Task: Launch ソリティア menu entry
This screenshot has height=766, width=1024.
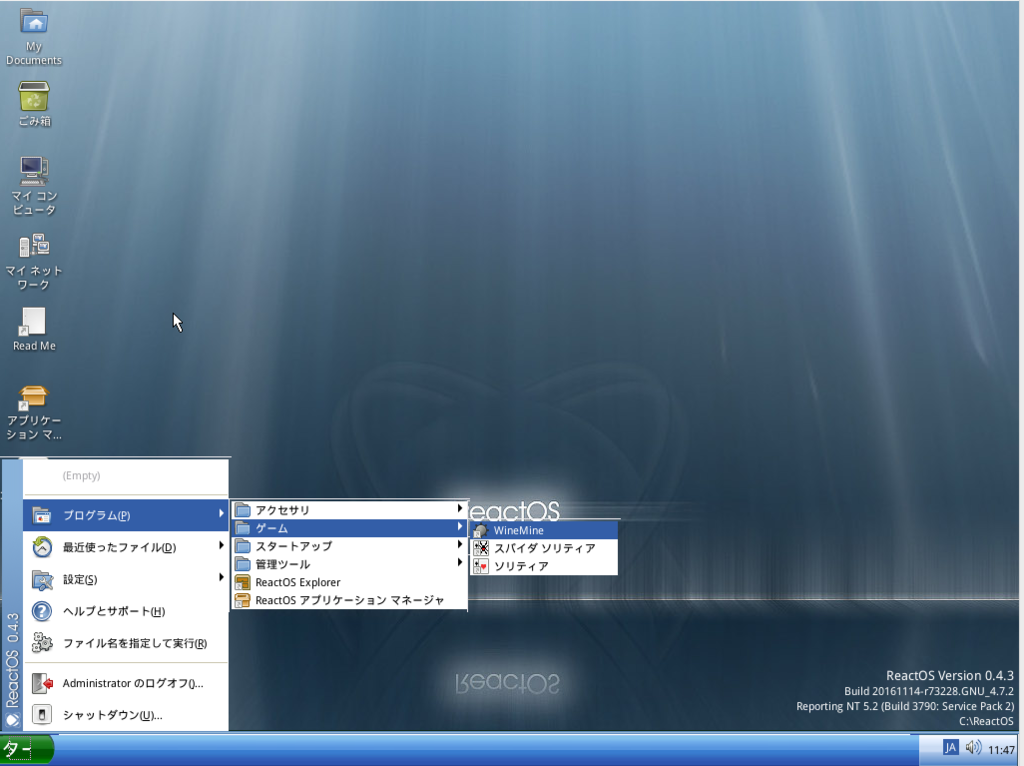Action: [544, 566]
